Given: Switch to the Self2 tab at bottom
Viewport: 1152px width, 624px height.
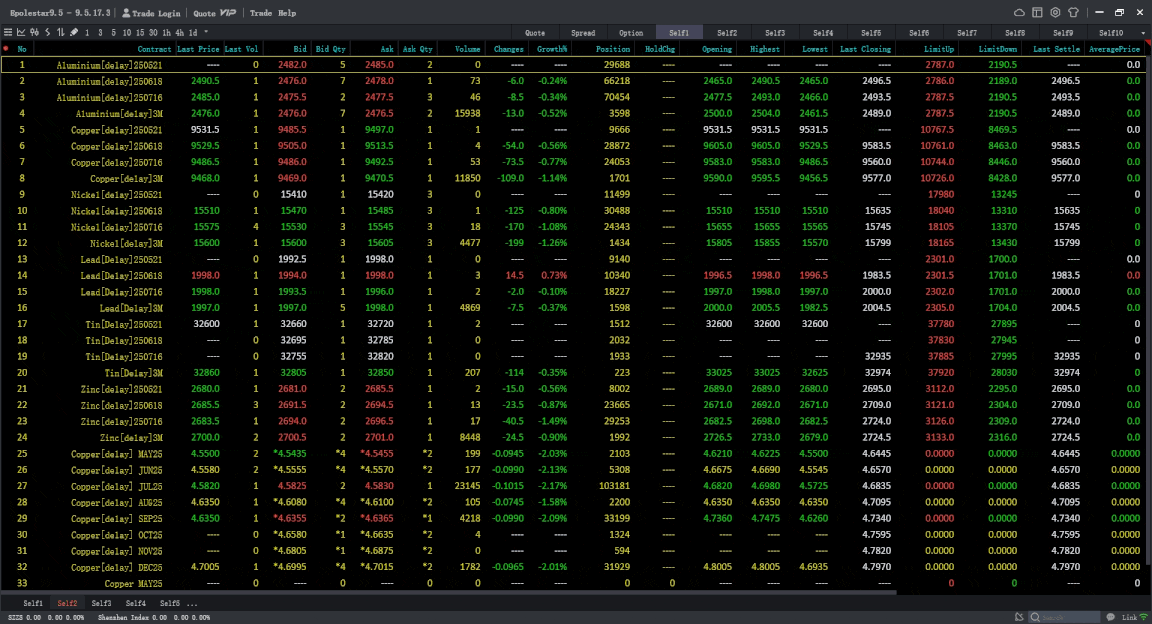Looking at the screenshot, I should pyautogui.click(x=67, y=603).
